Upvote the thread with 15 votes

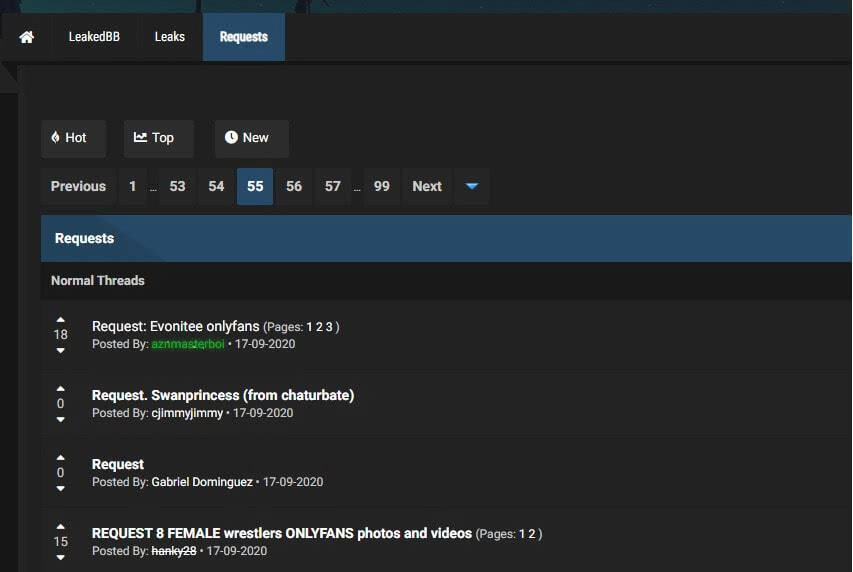pos(60,526)
